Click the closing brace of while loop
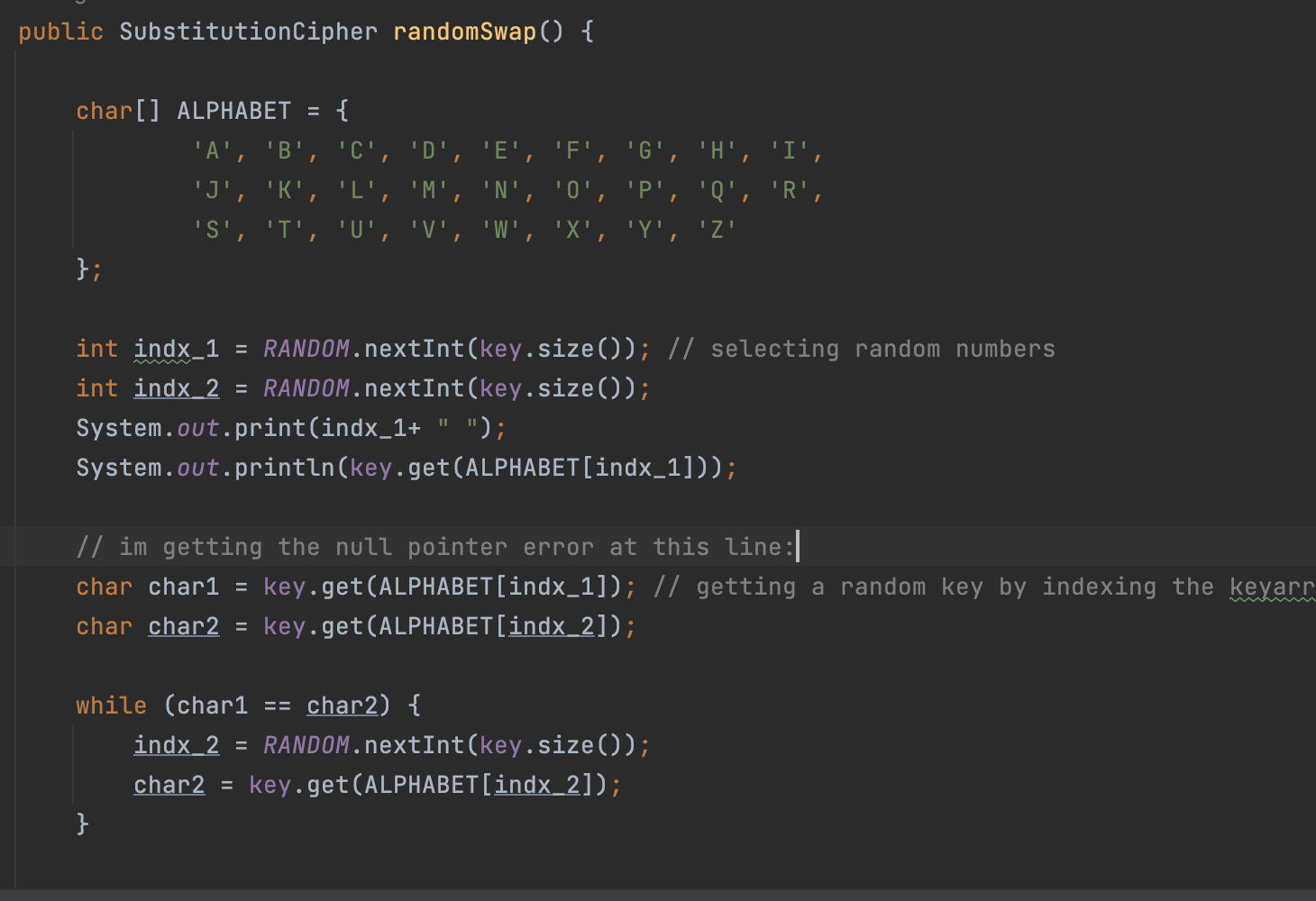Image resolution: width=1316 pixels, height=901 pixels. tap(82, 824)
